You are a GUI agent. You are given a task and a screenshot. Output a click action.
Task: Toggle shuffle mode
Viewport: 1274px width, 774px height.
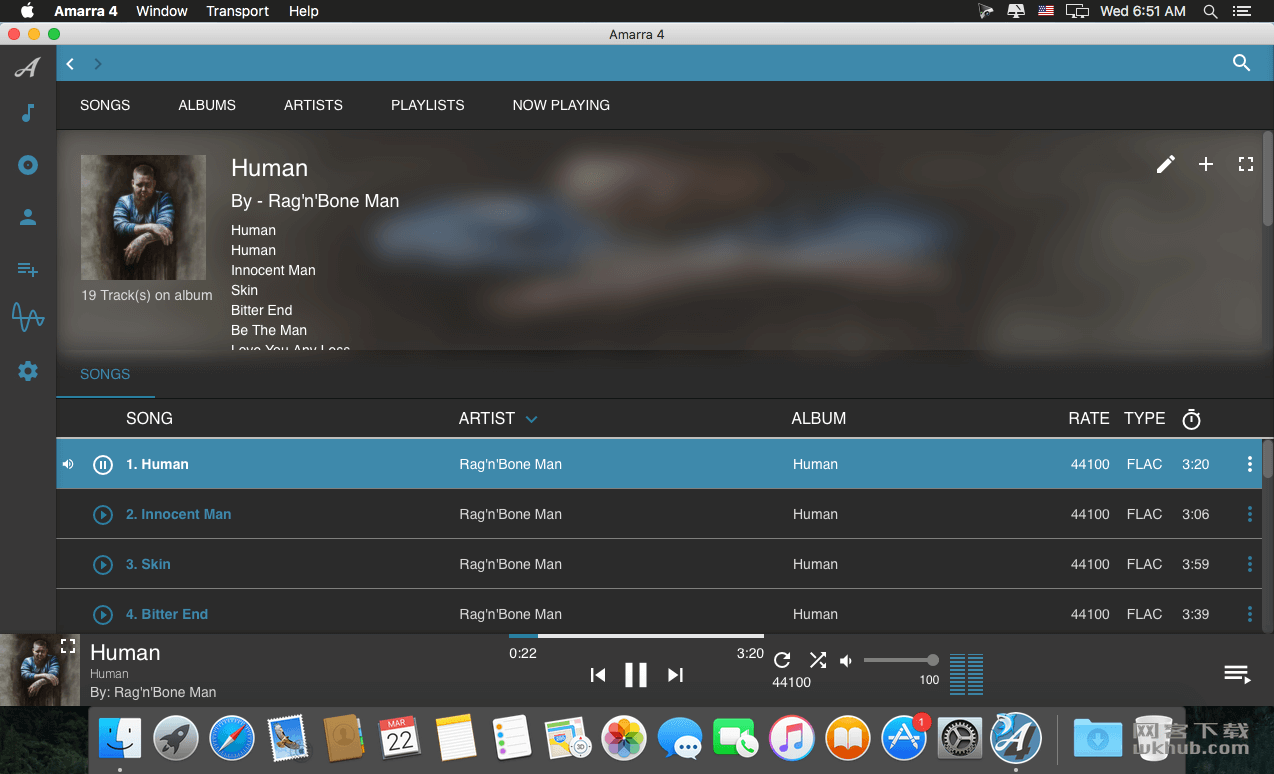point(818,660)
